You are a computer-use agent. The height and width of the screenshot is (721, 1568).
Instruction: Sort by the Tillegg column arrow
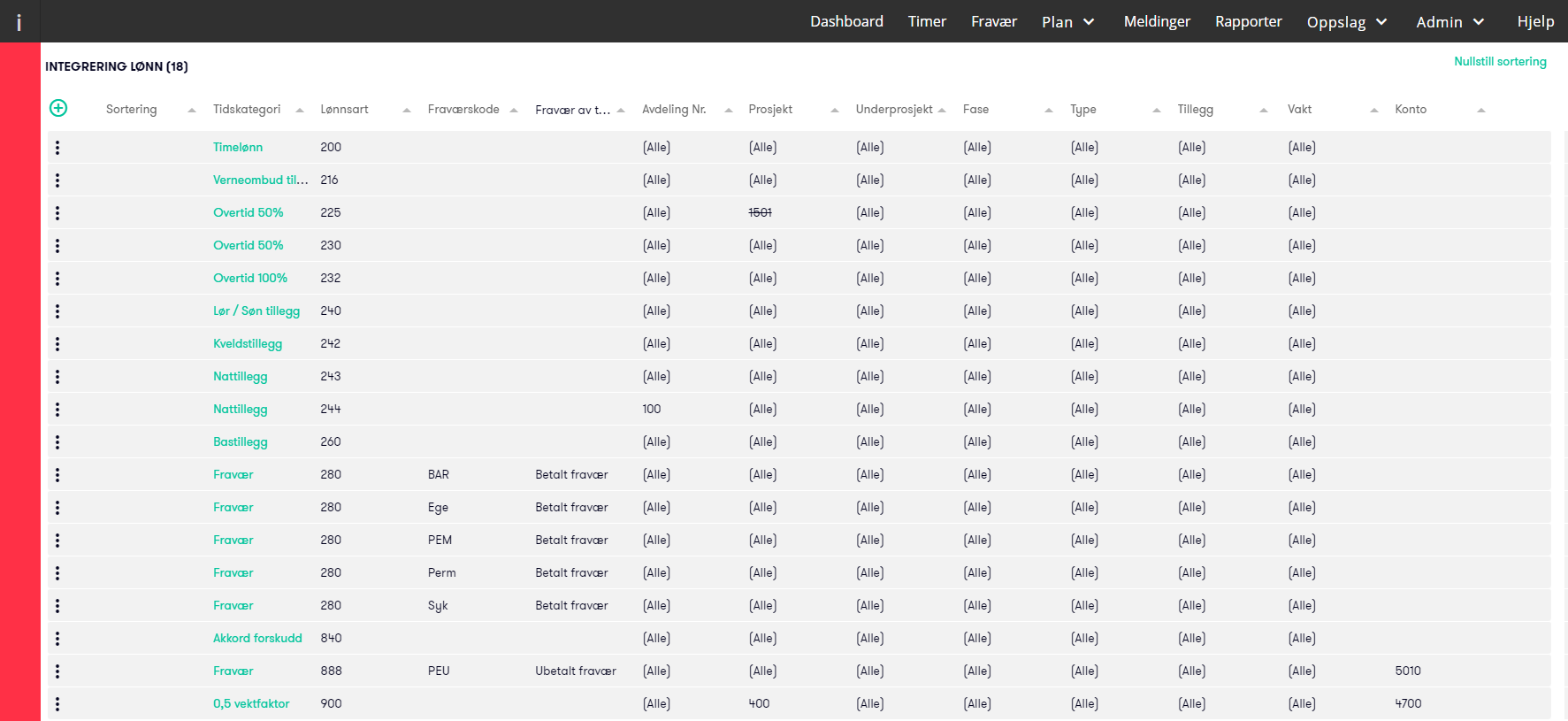click(1264, 111)
